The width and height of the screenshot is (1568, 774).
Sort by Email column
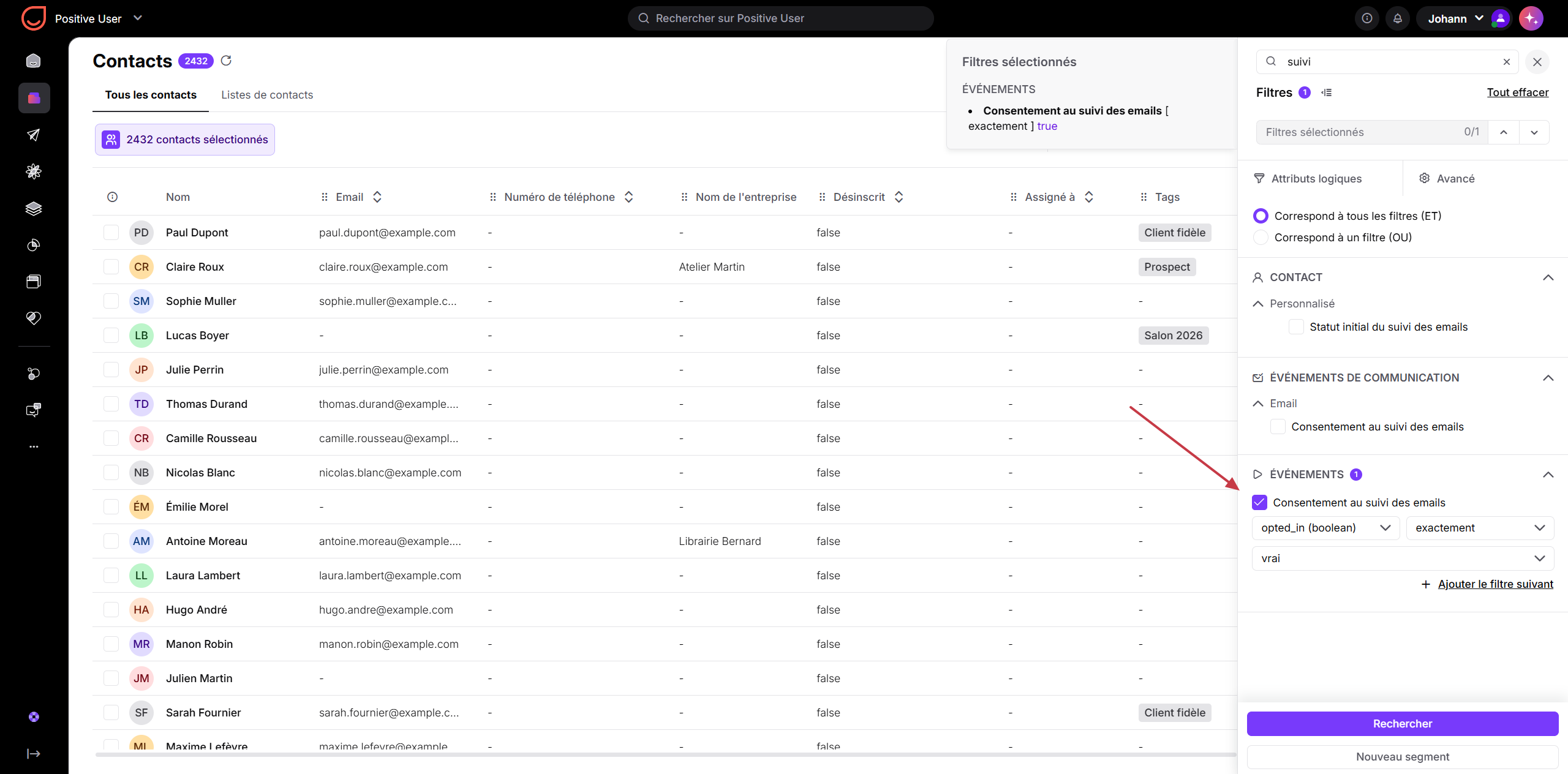pyautogui.click(x=377, y=197)
